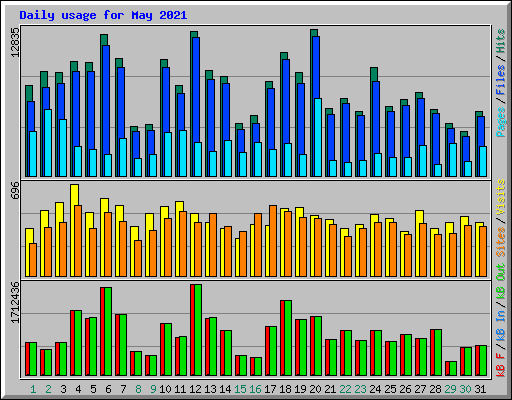Select day 30 on the date axis

point(465,389)
